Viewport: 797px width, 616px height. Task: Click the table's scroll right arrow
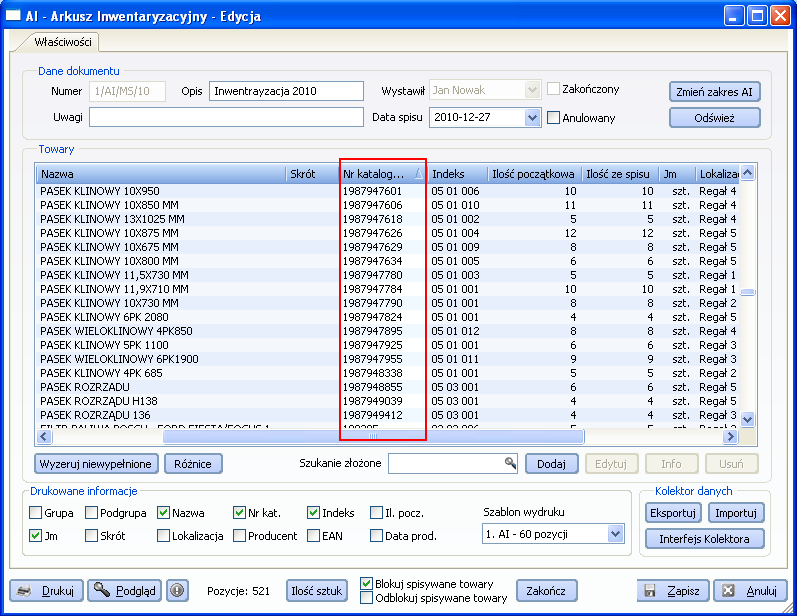tap(730, 436)
